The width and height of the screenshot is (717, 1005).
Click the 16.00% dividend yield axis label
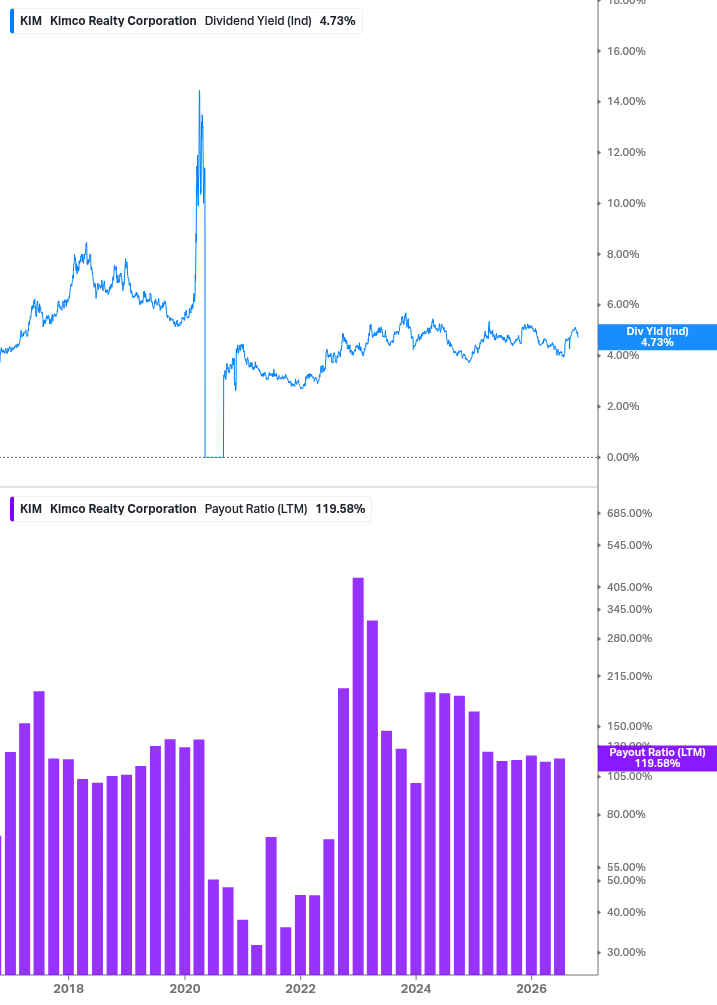pos(626,51)
